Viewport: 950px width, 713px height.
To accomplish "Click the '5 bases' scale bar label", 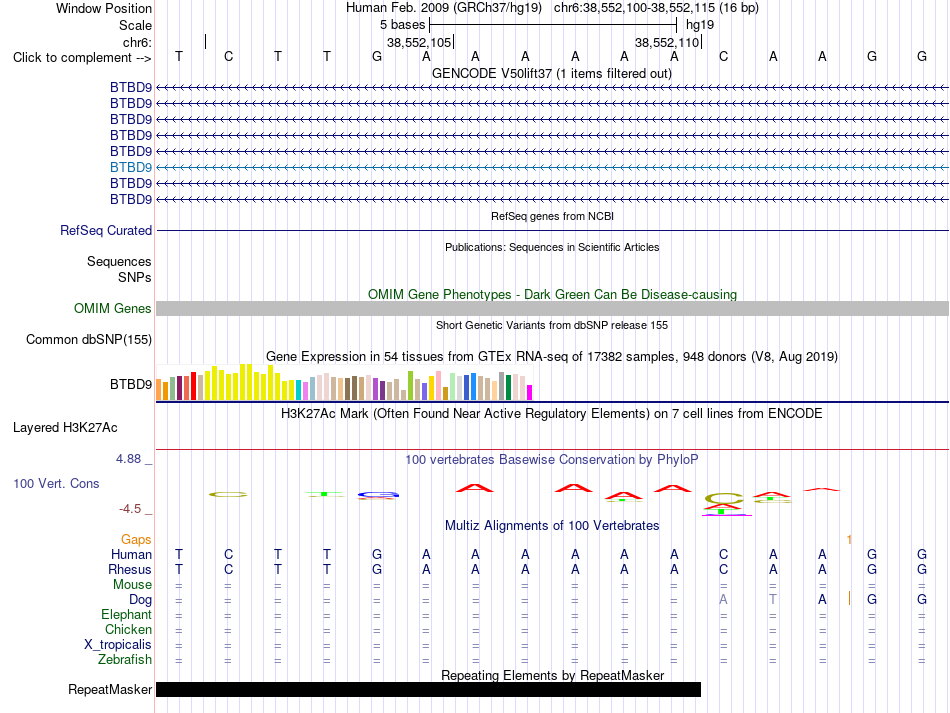I will coord(402,25).
